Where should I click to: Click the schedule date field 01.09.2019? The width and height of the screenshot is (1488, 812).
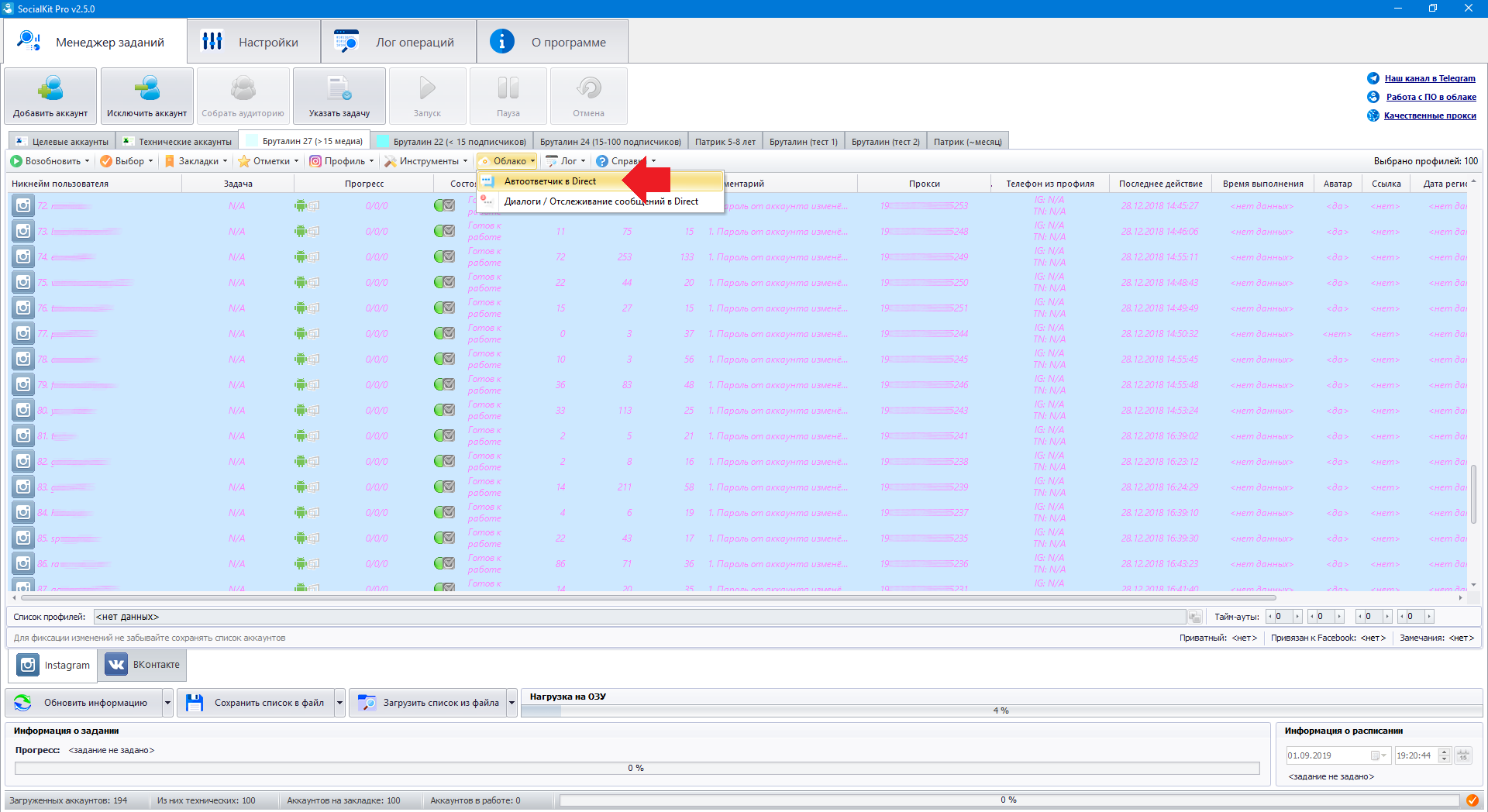1337,755
